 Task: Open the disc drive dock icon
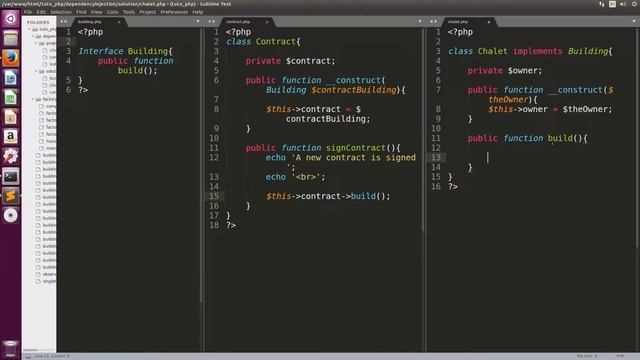[11, 215]
